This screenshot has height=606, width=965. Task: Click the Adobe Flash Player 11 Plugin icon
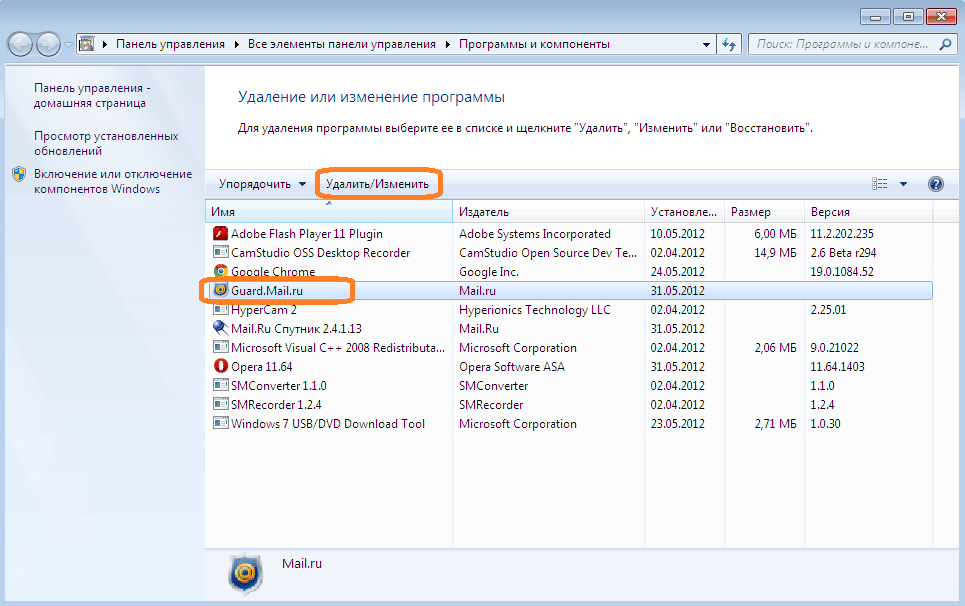coord(221,234)
